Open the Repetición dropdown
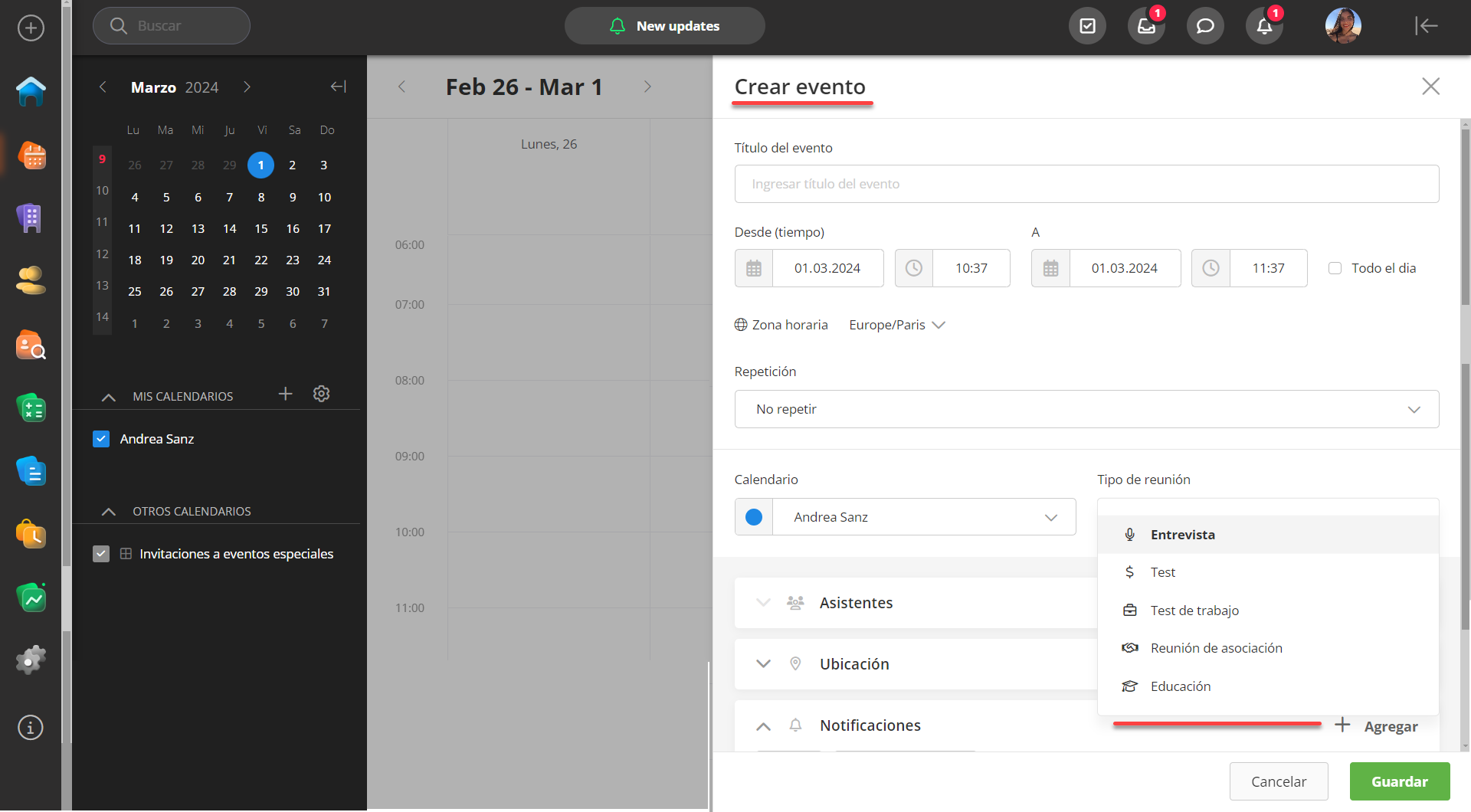The width and height of the screenshot is (1471, 812). coord(1086,409)
